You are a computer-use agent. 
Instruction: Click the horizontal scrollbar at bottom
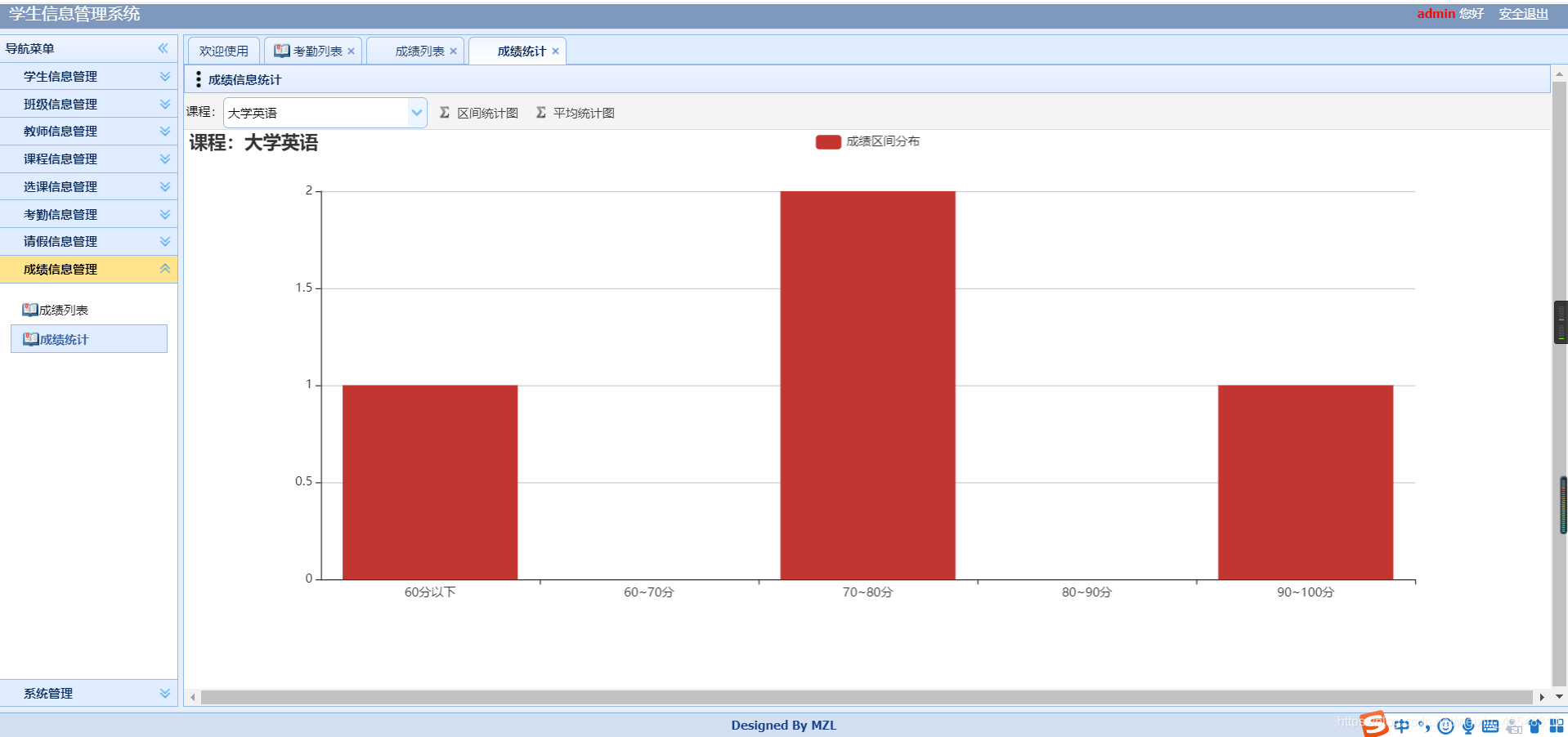point(867,697)
